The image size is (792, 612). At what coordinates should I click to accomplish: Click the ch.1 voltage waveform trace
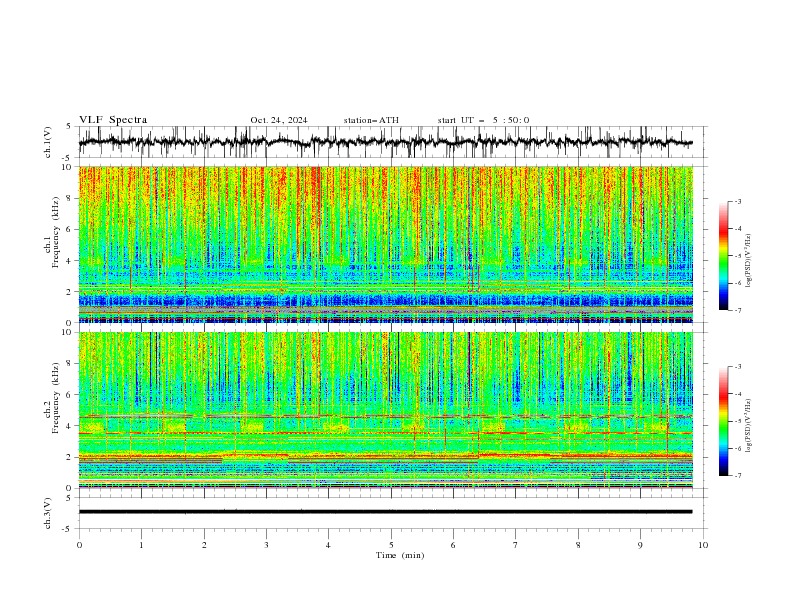pyautogui.click(x=385, y=142)
